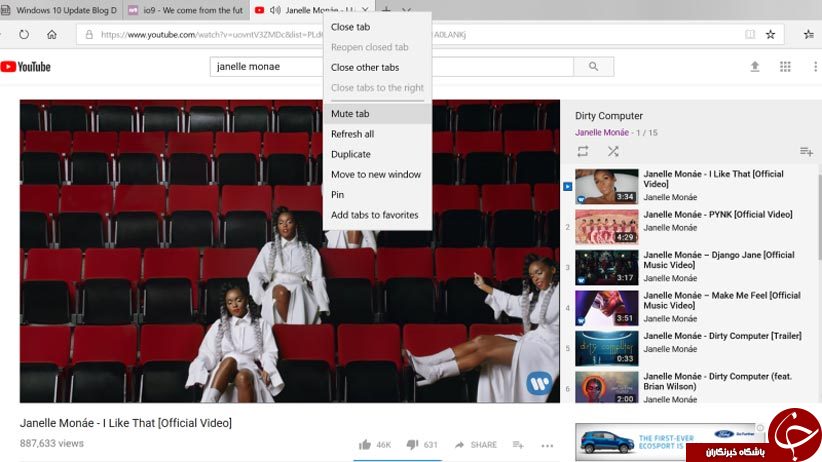This screenshot has height=462, width=822.
Task: Open 'Janelle Monáe - Dirty Computer [Trailer]' title
Action: (x=722, y=336)
